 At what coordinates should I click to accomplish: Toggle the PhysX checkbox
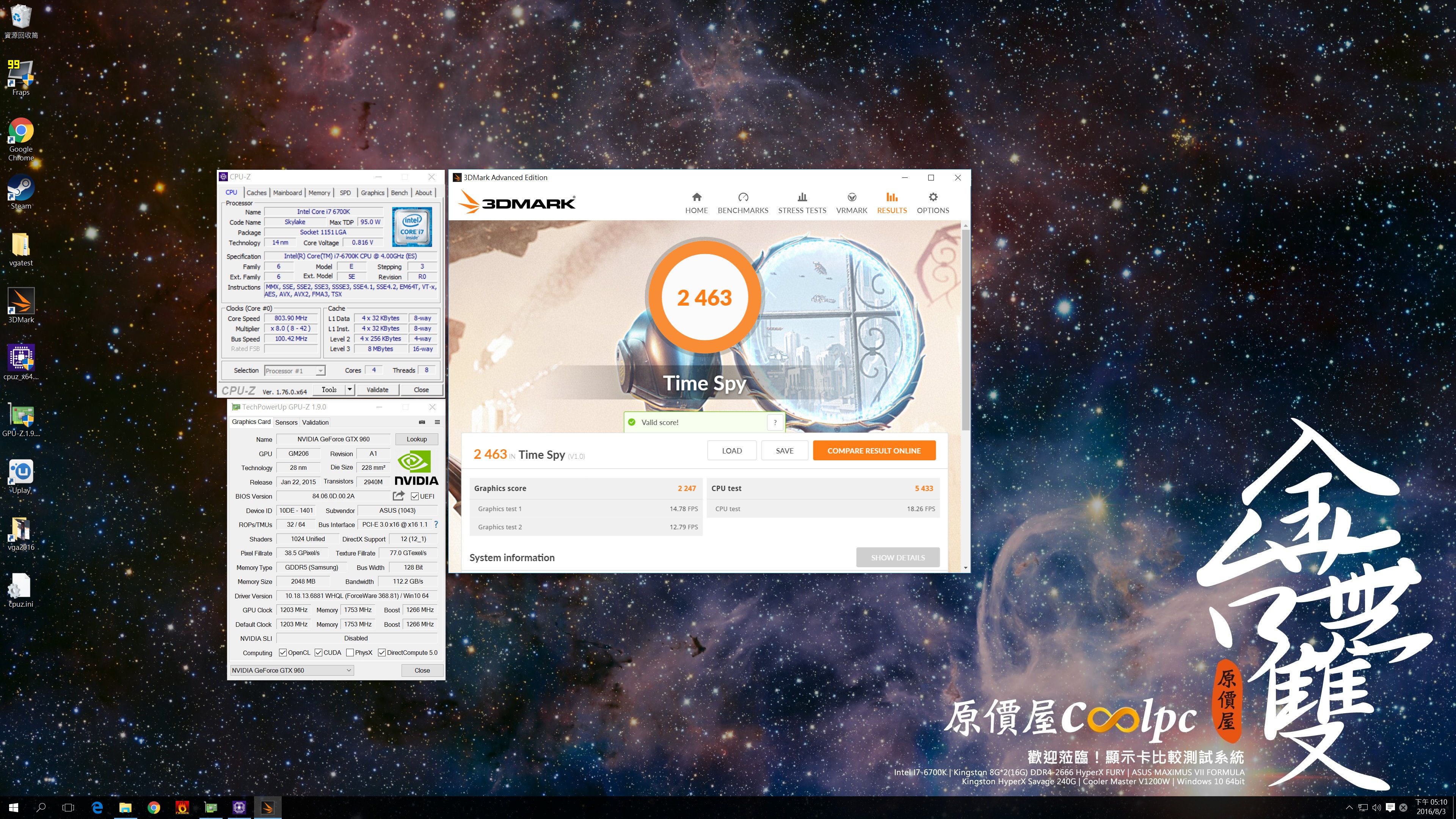pyautogui.click(x=350, y=652)
